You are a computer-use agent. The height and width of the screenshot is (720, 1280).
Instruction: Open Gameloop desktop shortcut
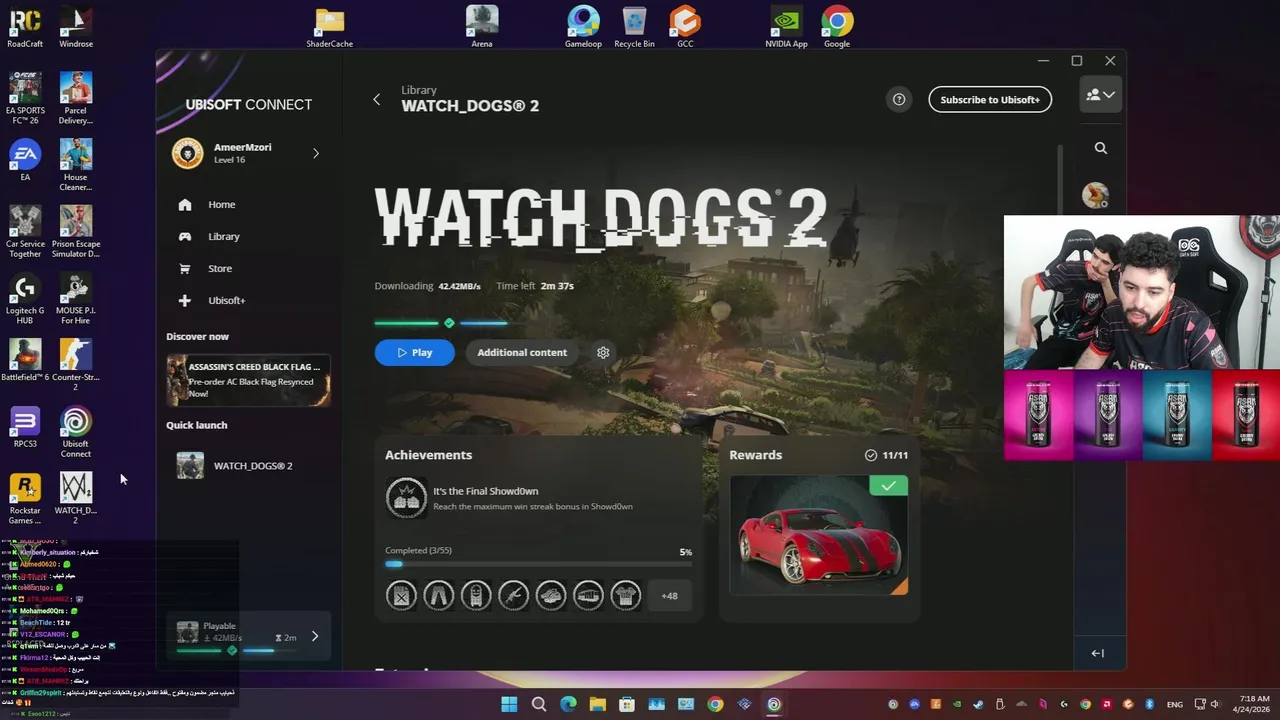pyautogui.click(x=583, y=27)
